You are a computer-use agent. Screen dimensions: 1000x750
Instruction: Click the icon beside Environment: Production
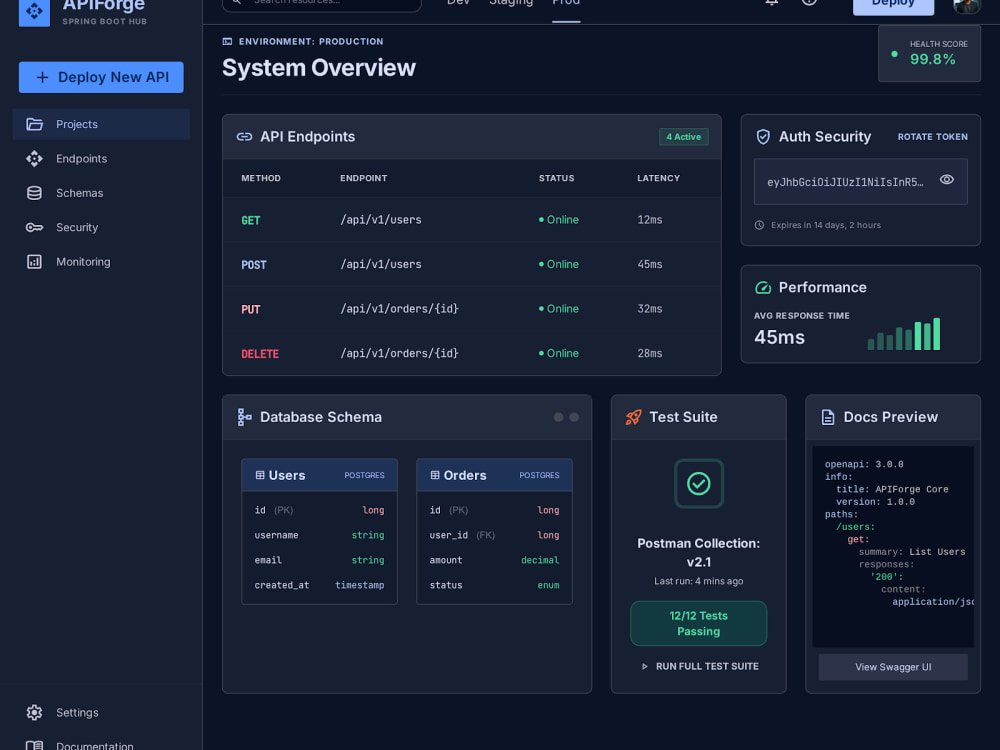227,41
